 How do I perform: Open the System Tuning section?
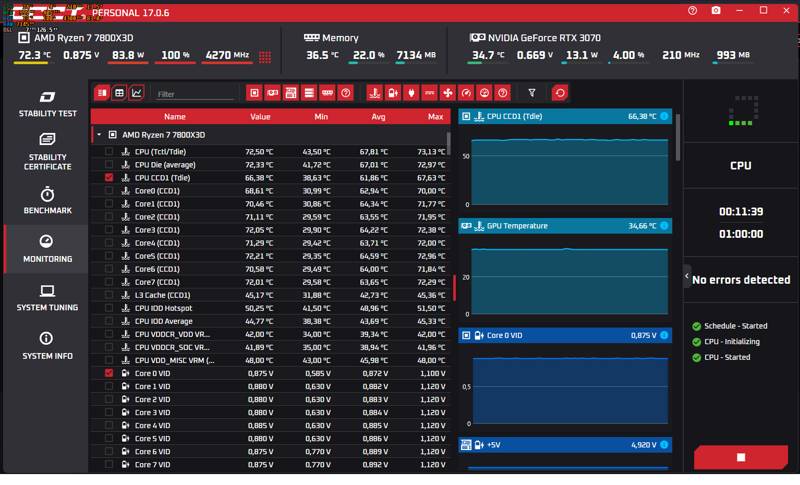[47, 298]
